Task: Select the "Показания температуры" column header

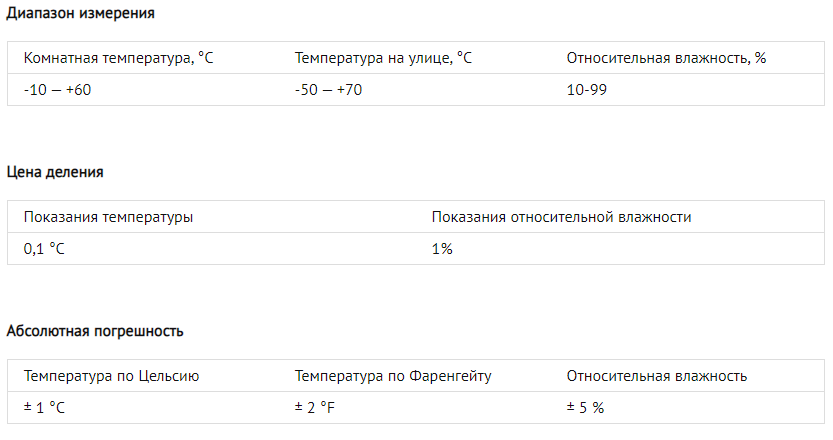Action: pos(109,217)
